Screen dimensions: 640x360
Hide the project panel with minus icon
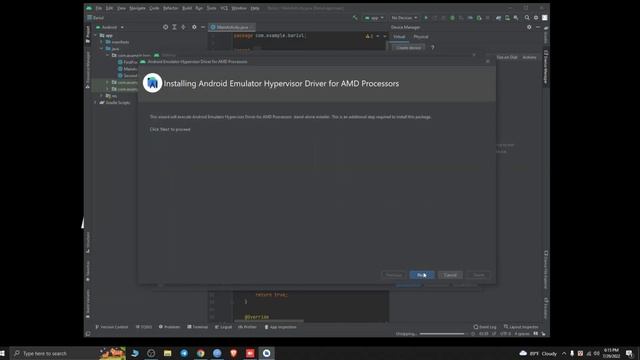coord(203,27)
